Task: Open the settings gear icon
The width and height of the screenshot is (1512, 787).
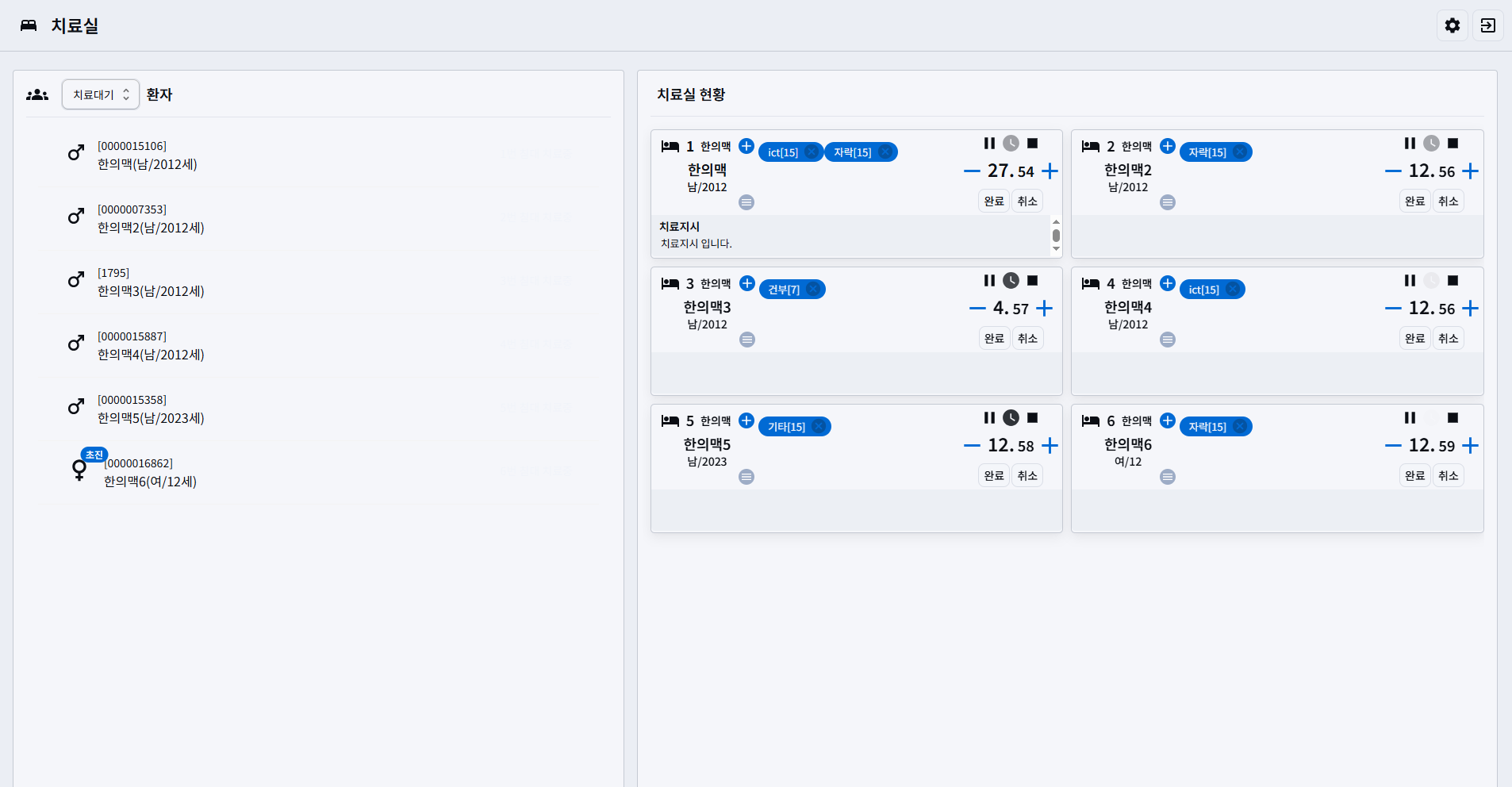Action: coord(1452,25)
